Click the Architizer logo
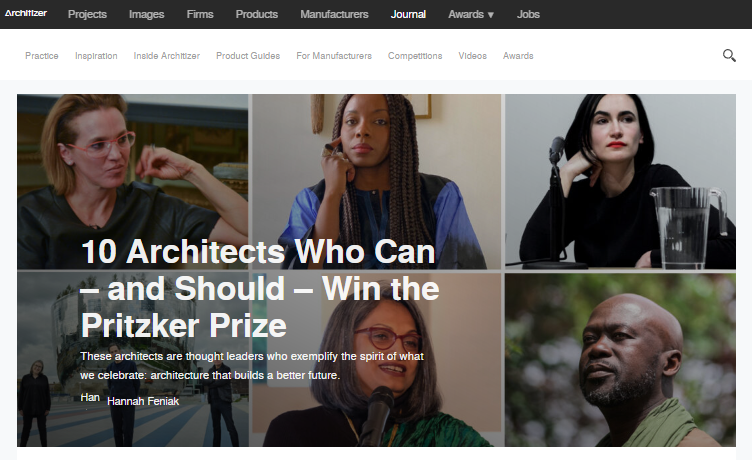Viewport: 752px width, 460px height. [25, 13]
